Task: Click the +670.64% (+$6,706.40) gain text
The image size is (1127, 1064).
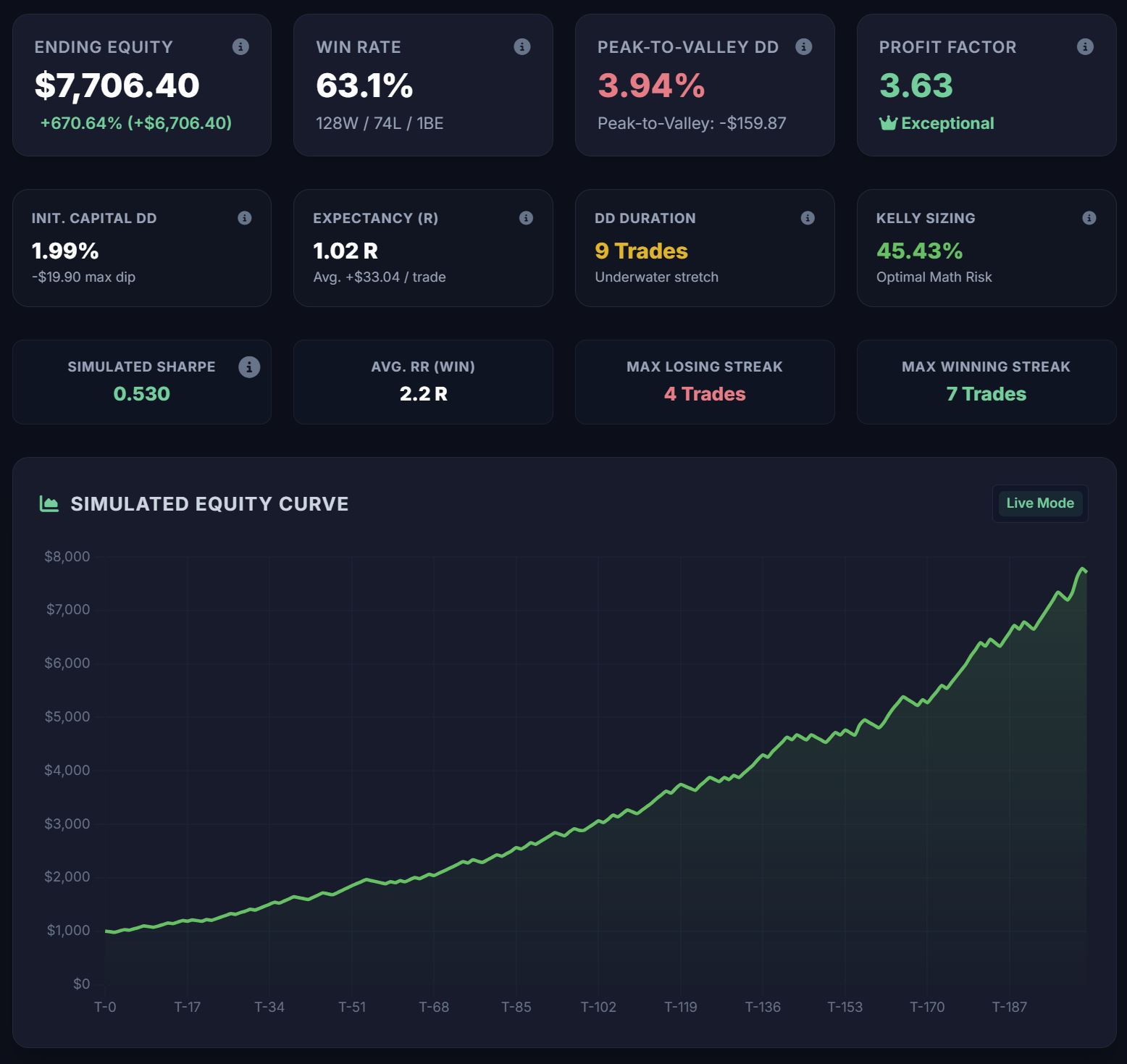Action: click(136, 123)
